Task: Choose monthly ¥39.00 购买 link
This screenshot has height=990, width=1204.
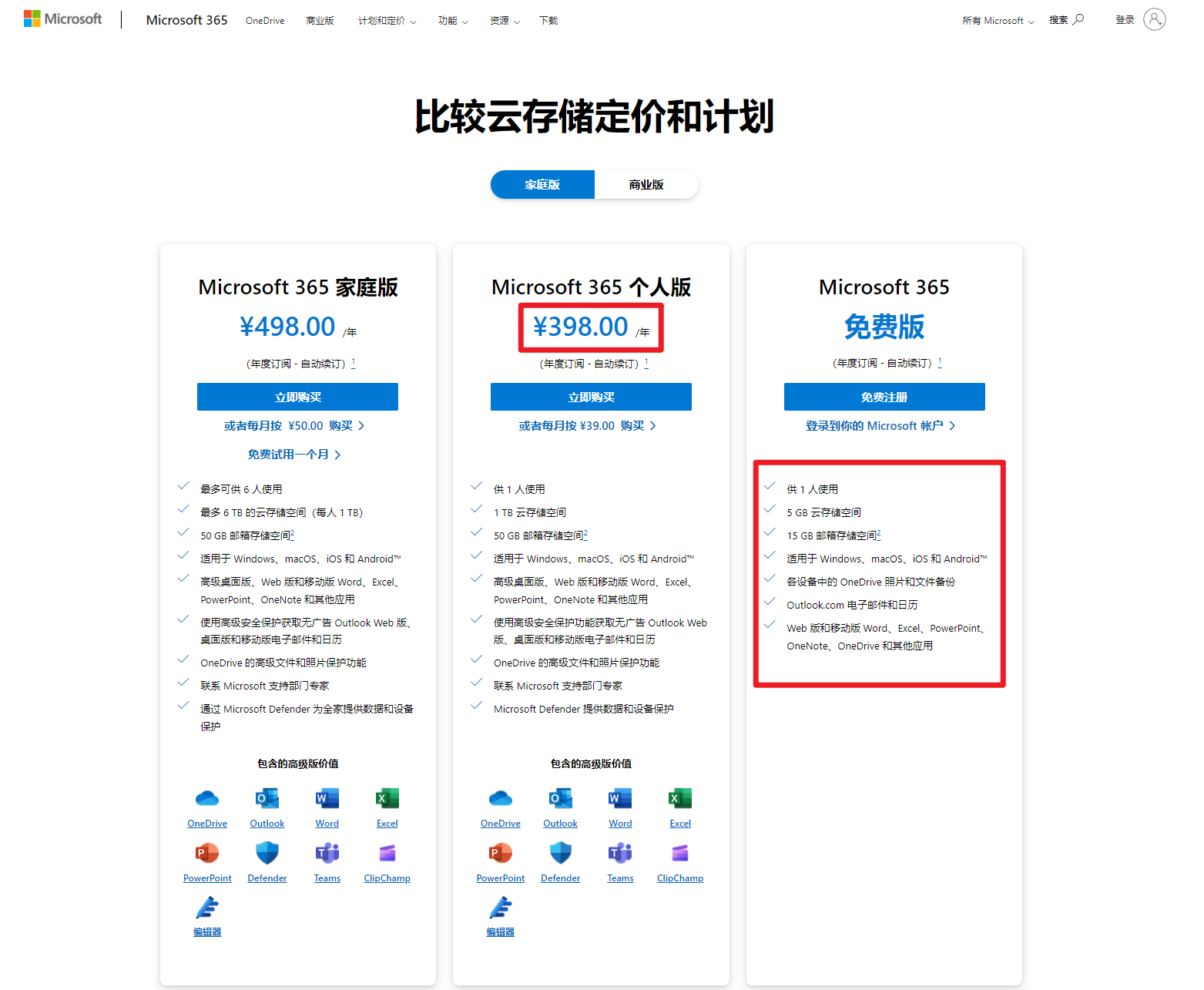Action: click(588, 425)
